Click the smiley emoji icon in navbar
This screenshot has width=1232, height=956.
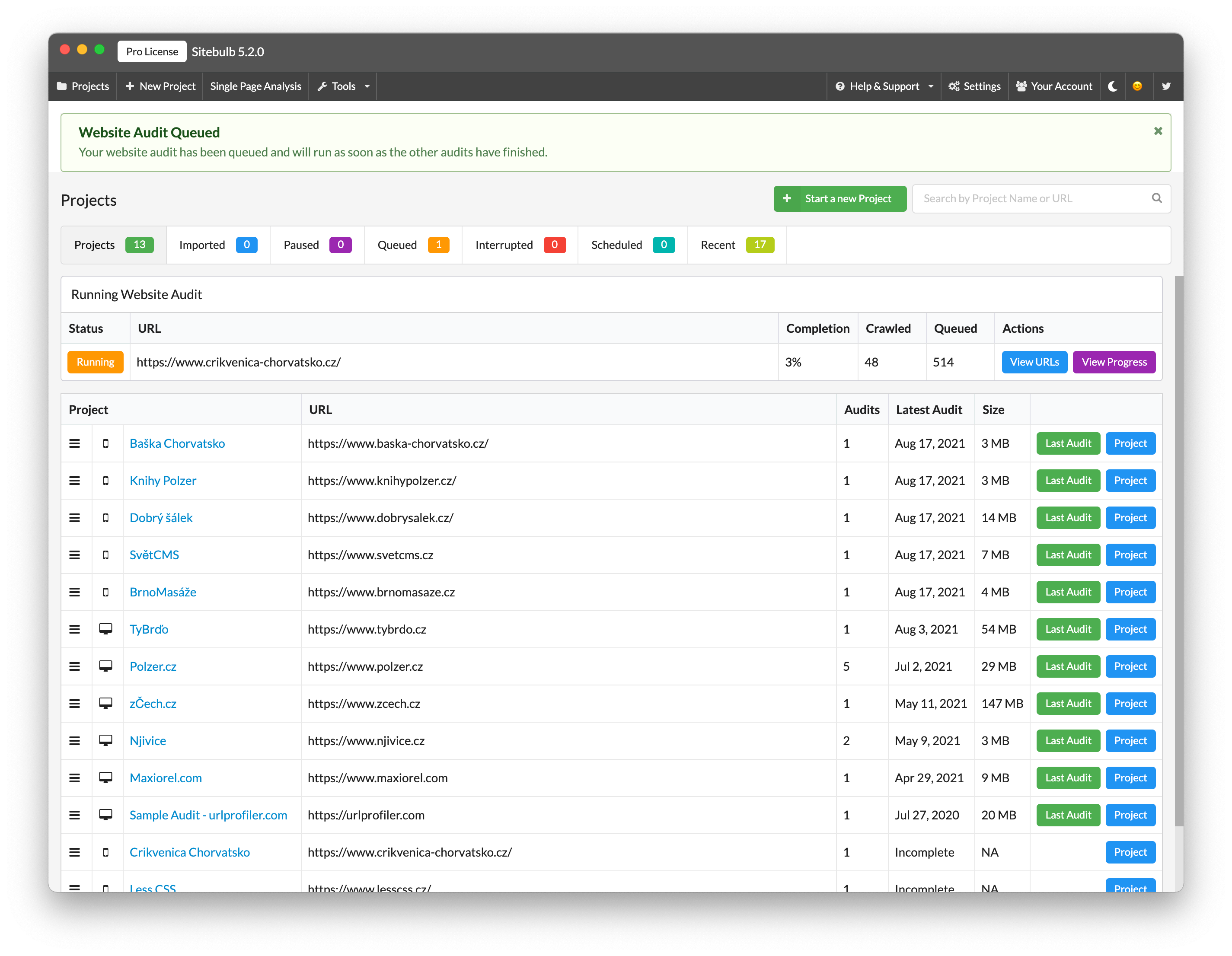point(1137,86)
